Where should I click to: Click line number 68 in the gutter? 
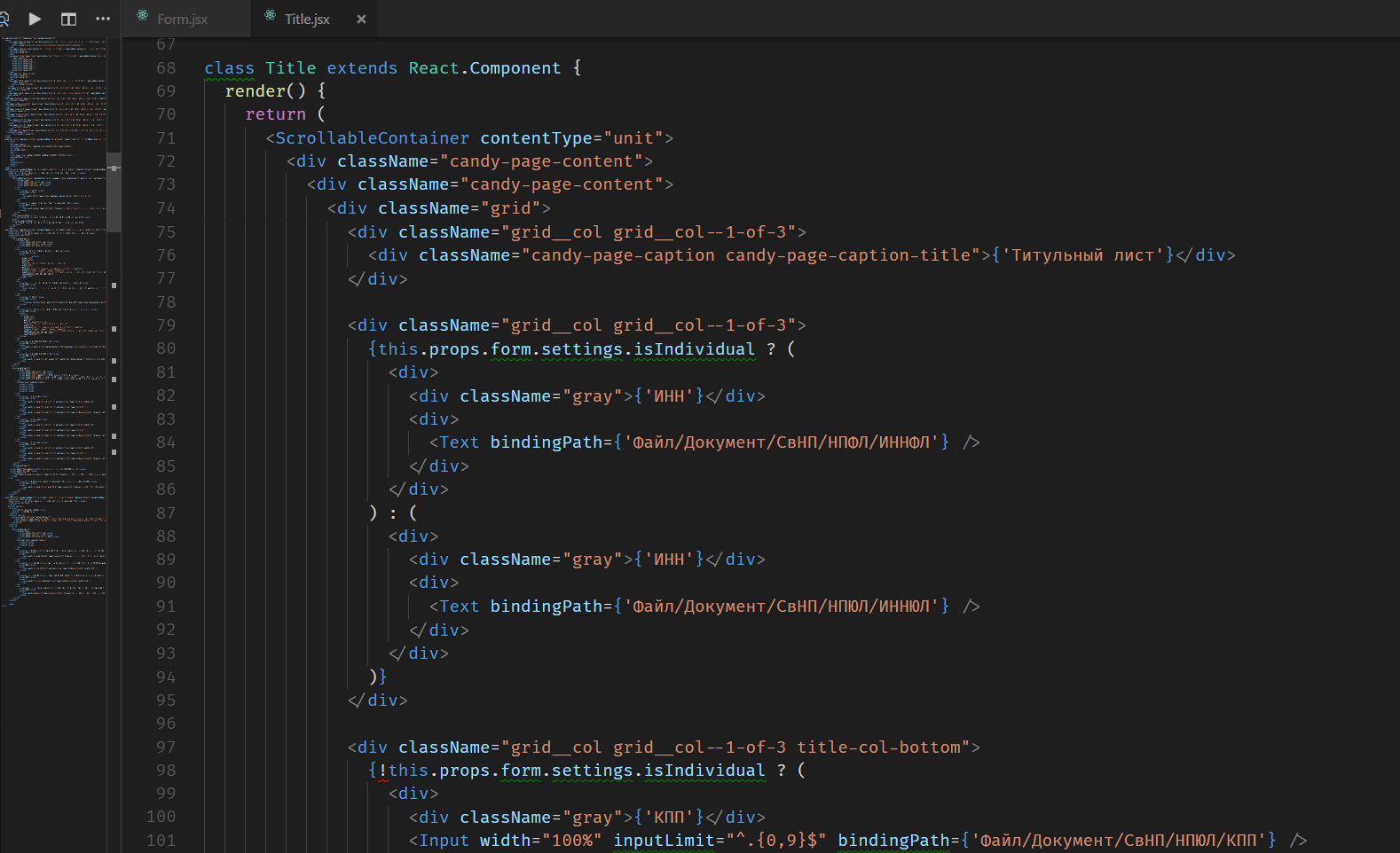click(x=166, y=68)
